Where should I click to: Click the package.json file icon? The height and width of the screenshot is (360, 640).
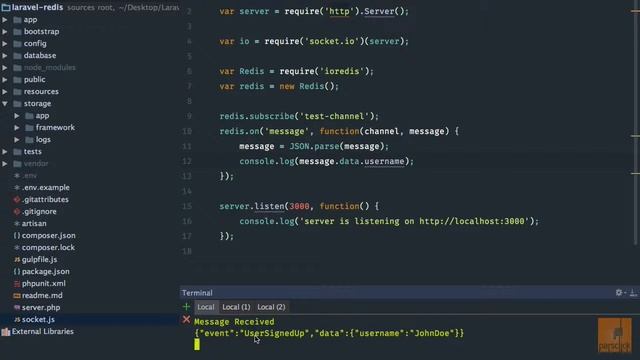(x=17, y=271)
